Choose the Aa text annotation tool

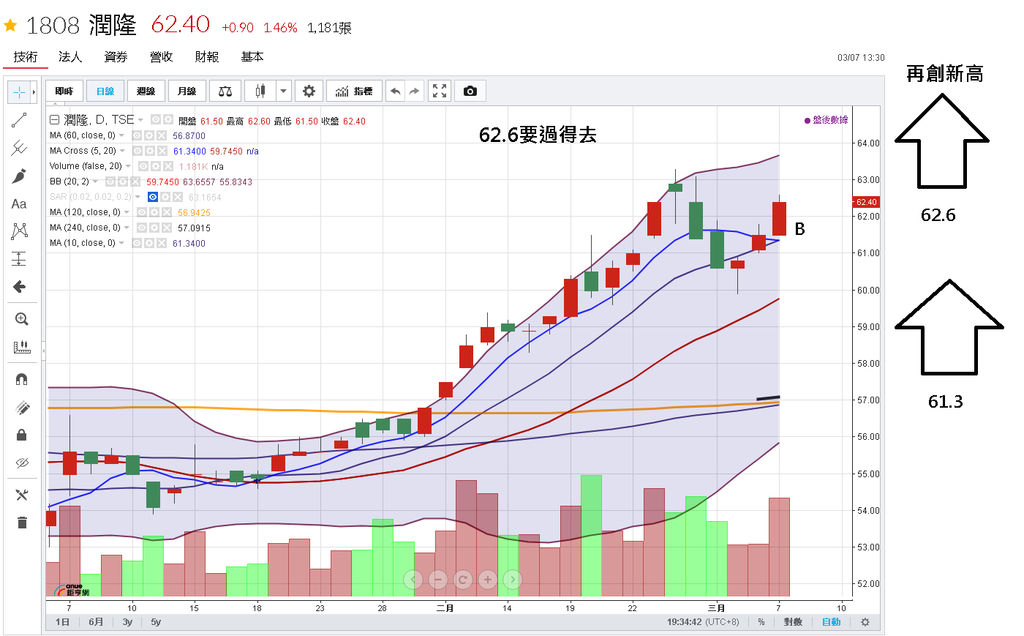tap(19, 204)
